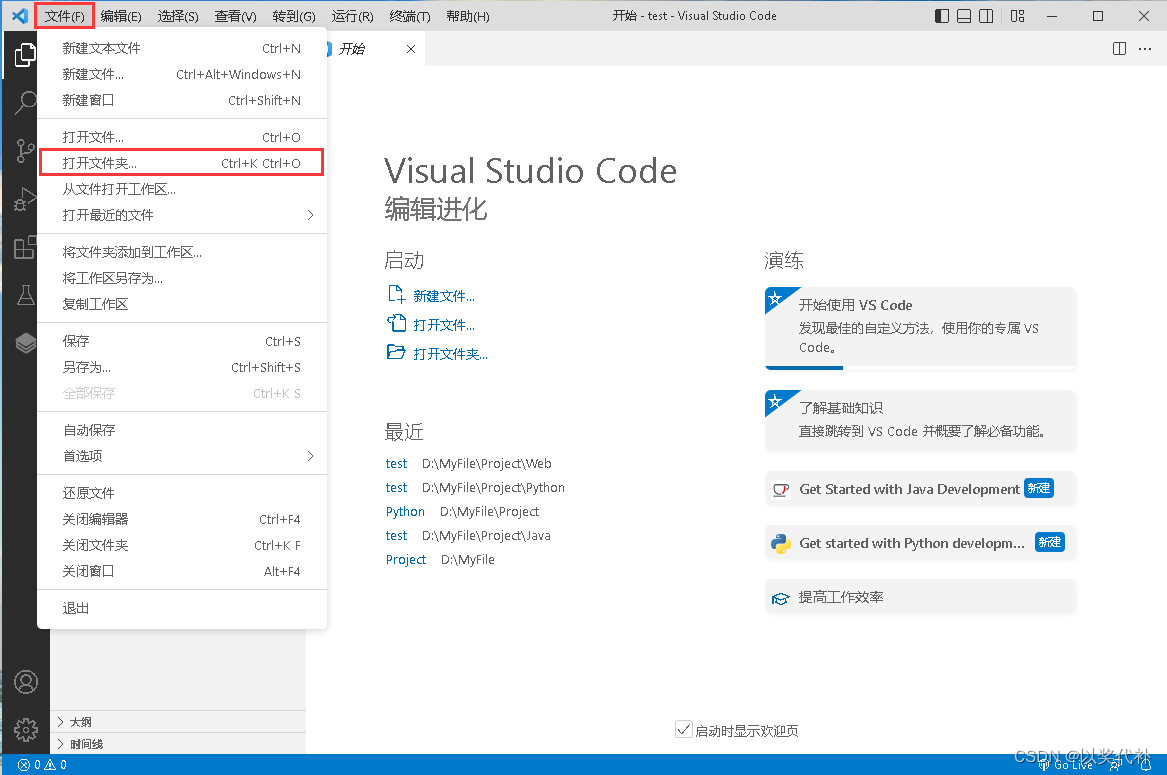
Task: Open 了解基础知识 walkthrough card
Action: coord(920,421)
